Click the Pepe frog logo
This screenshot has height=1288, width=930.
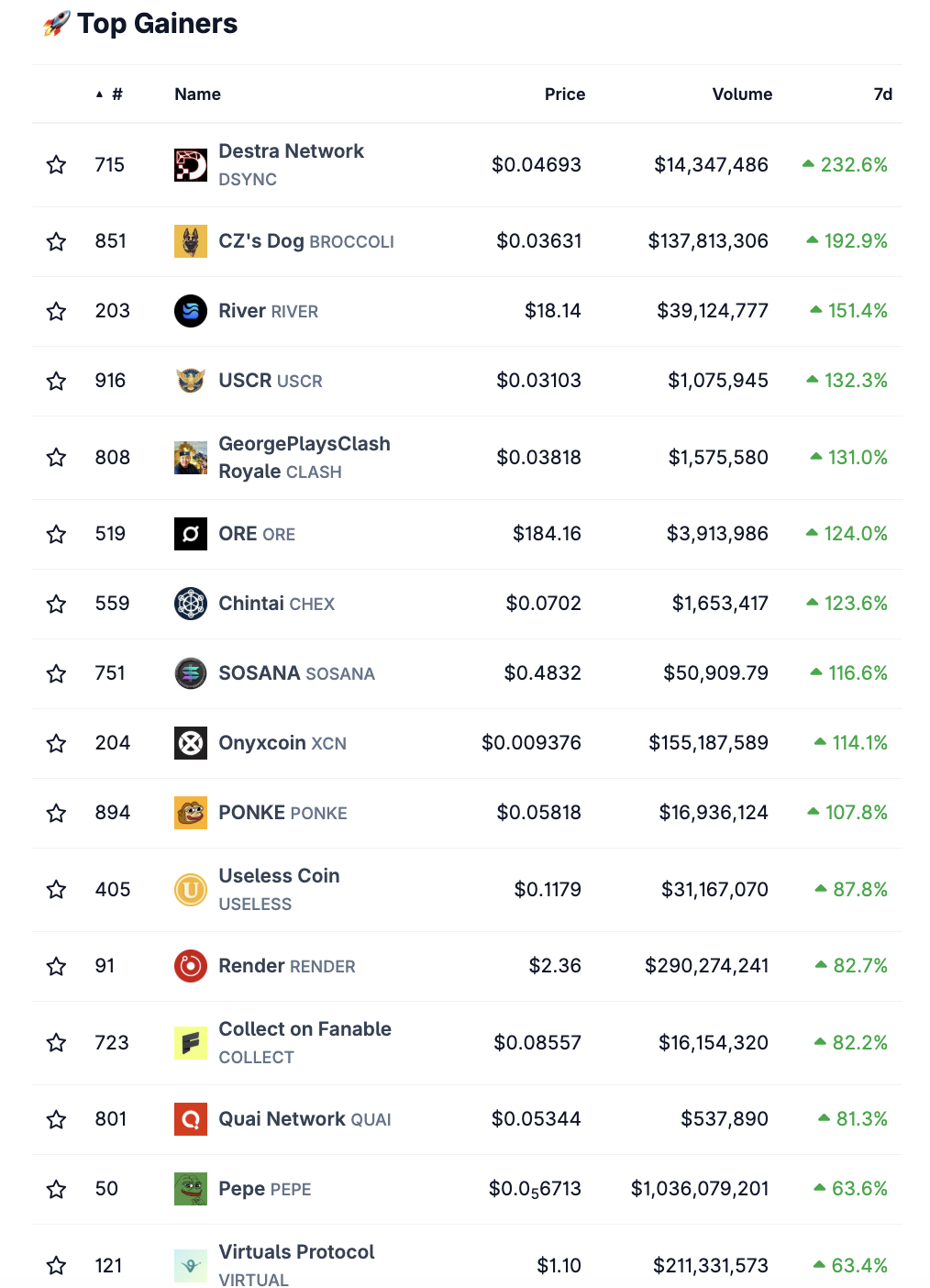click(190, 1188)
